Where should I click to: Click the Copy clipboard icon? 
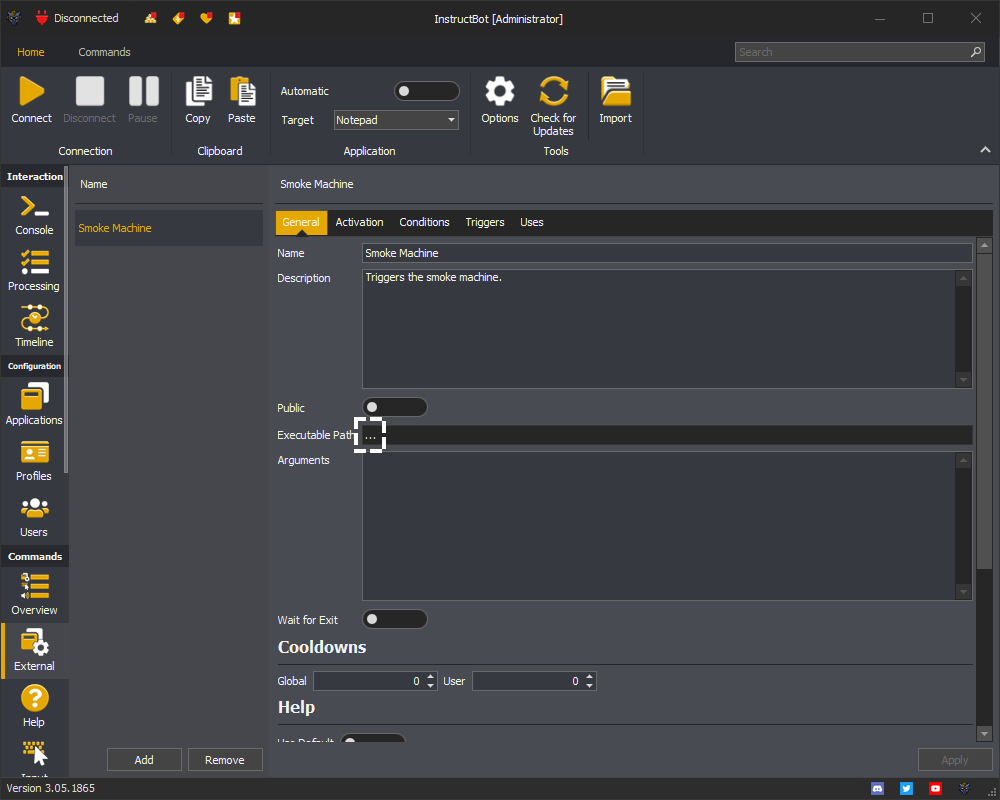tap(198, 91)
